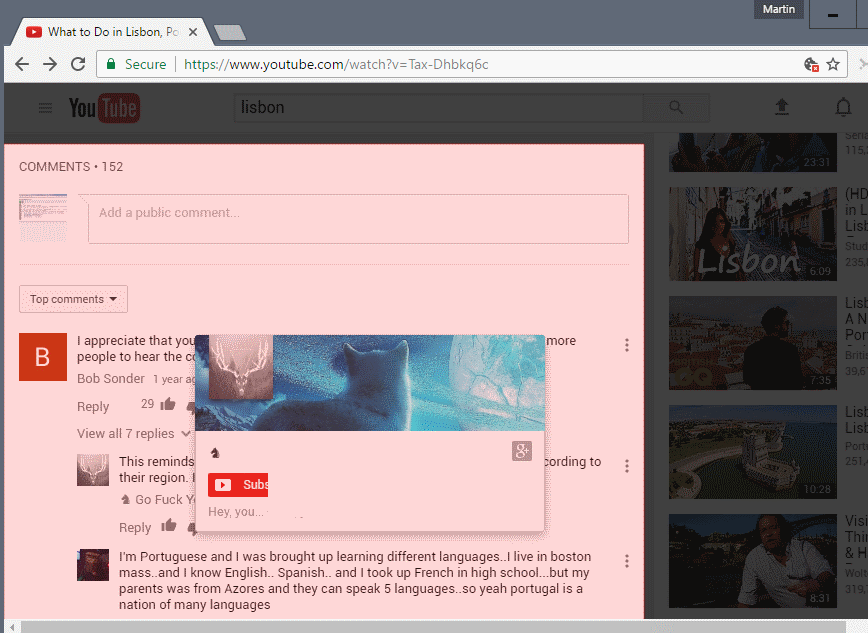Reload the page with the refresh icon
The height and width of the screenshot is (633, 868).
78,63
